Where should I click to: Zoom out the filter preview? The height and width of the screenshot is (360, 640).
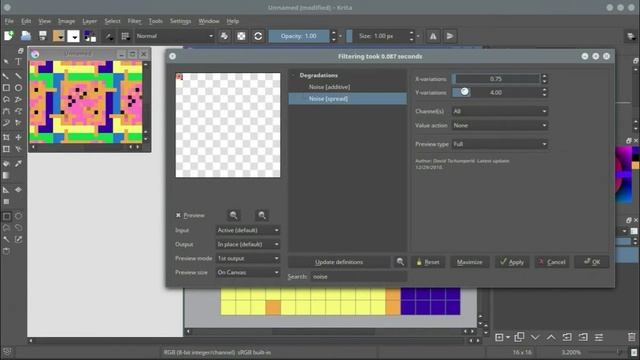click(x=233, y=216)
